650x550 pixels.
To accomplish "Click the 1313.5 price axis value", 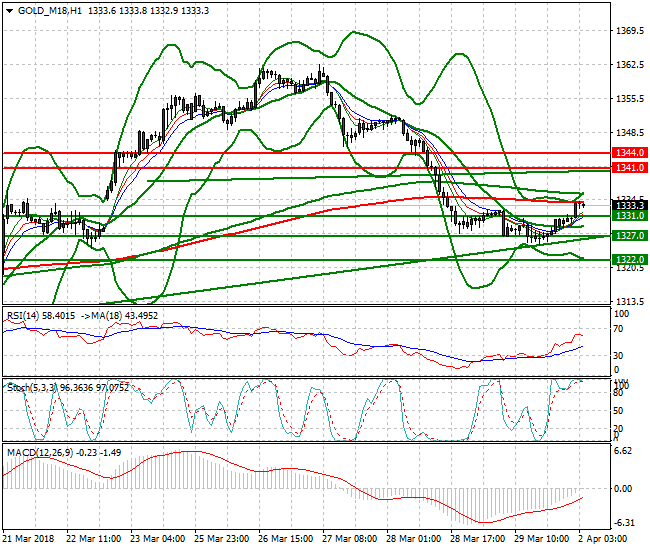I will click(x=630, y=301).
